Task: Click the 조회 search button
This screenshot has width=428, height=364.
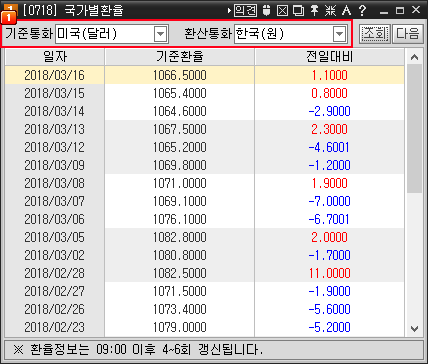Action: click(x=375, y=33)
